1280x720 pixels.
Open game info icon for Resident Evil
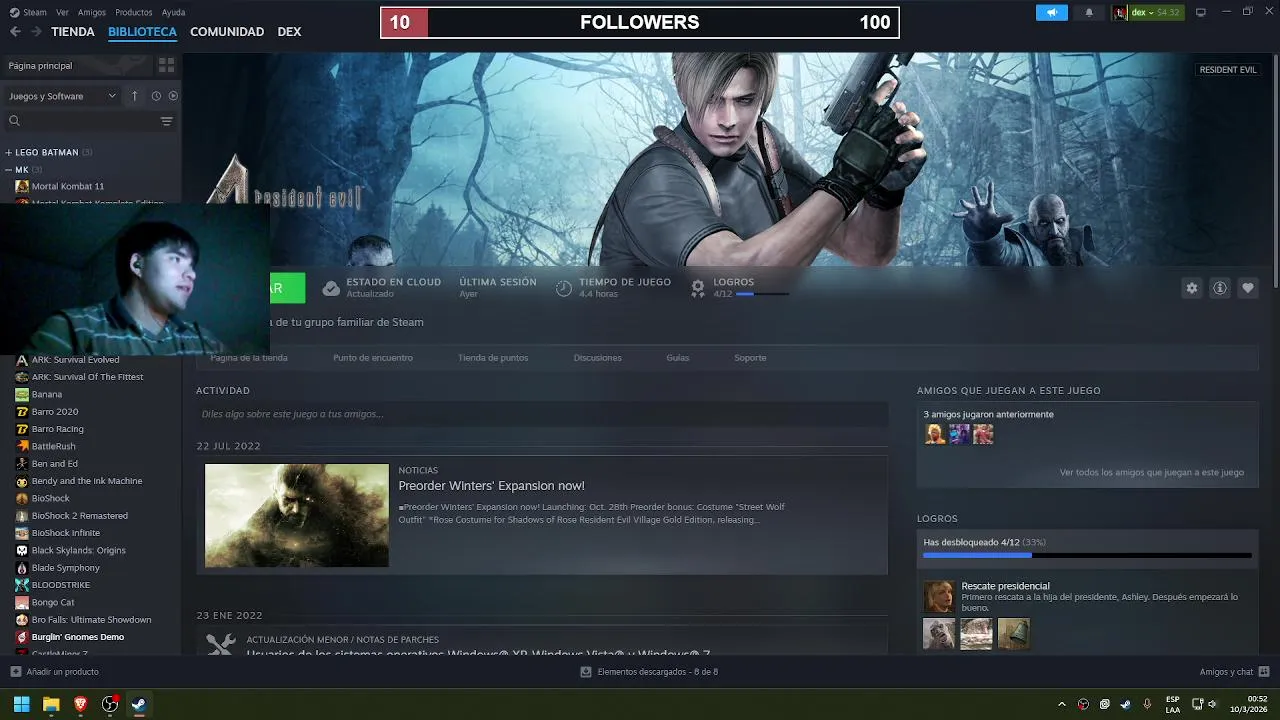click(1219, 288)
